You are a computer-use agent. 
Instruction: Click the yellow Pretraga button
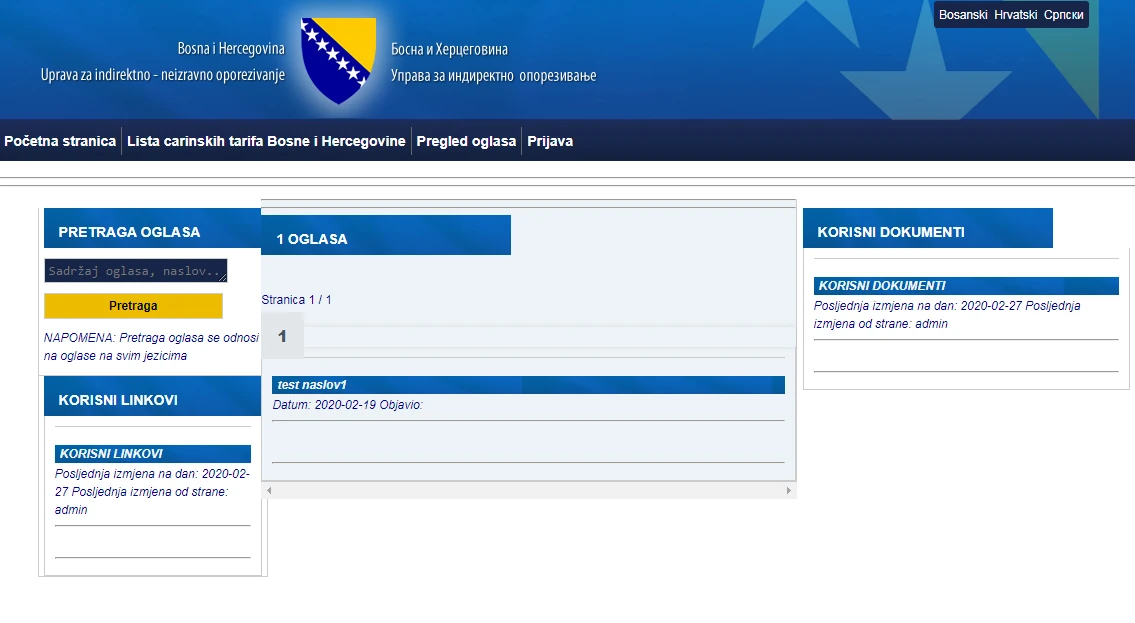point(133,306)
